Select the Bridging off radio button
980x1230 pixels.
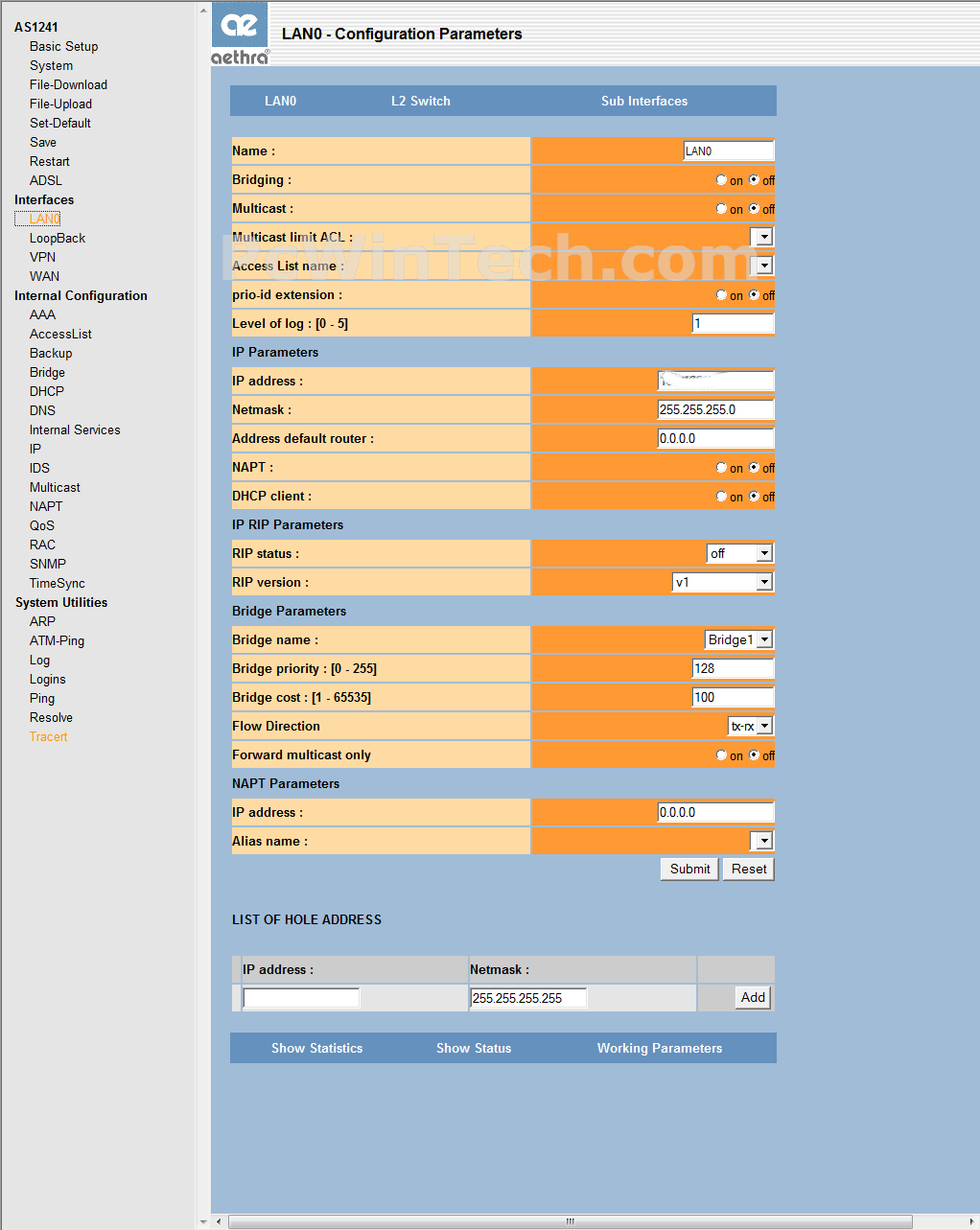click(x=754, y=179)
